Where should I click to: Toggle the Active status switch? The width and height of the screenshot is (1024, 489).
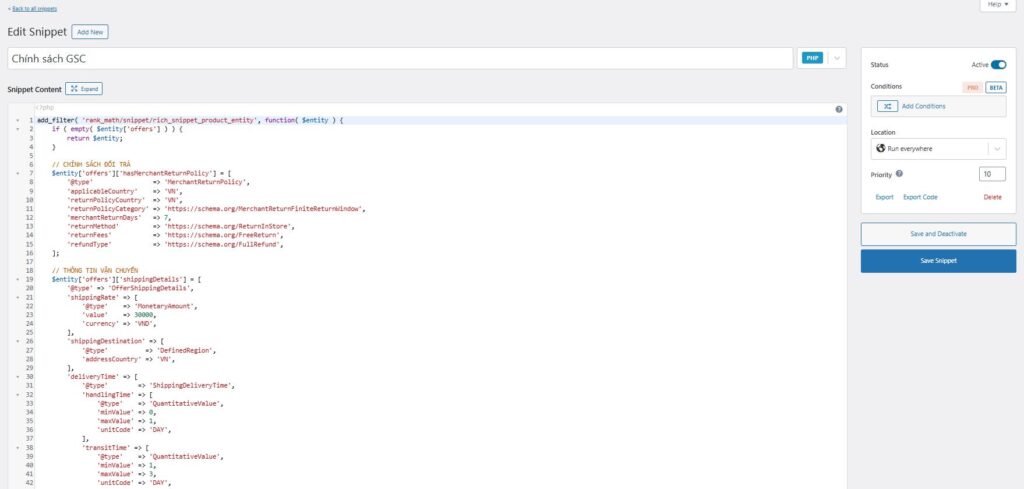click(x=998, y=64)
